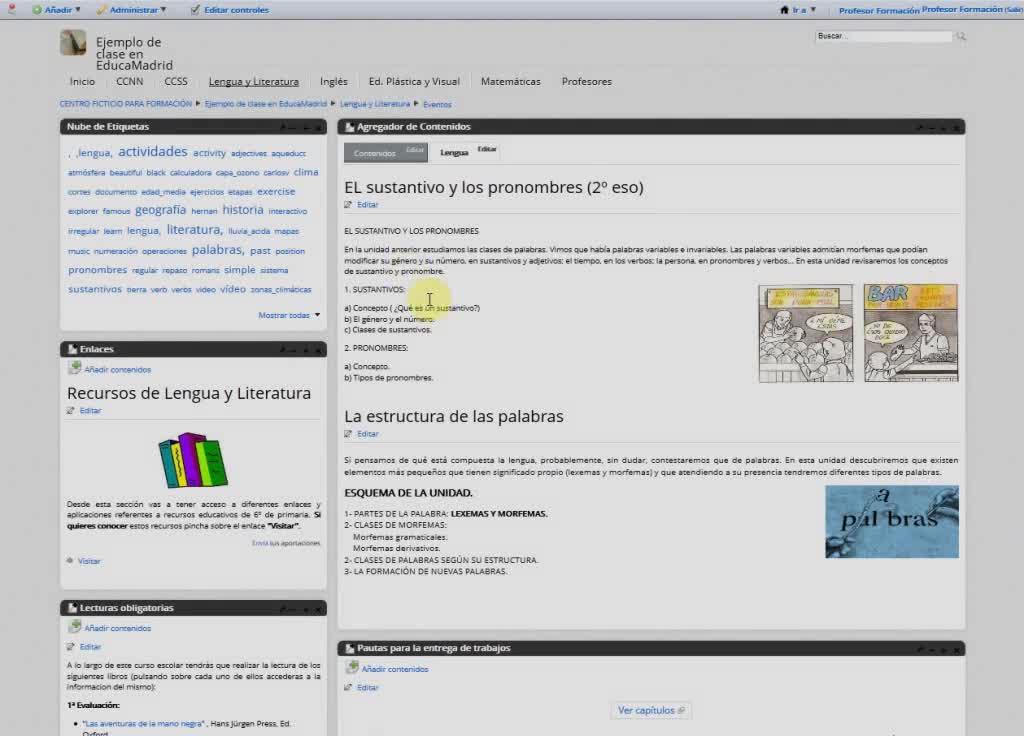Click the home icon beside Ir a
This screenshot has height=736, width=1024.
click(x=784, y=10)
